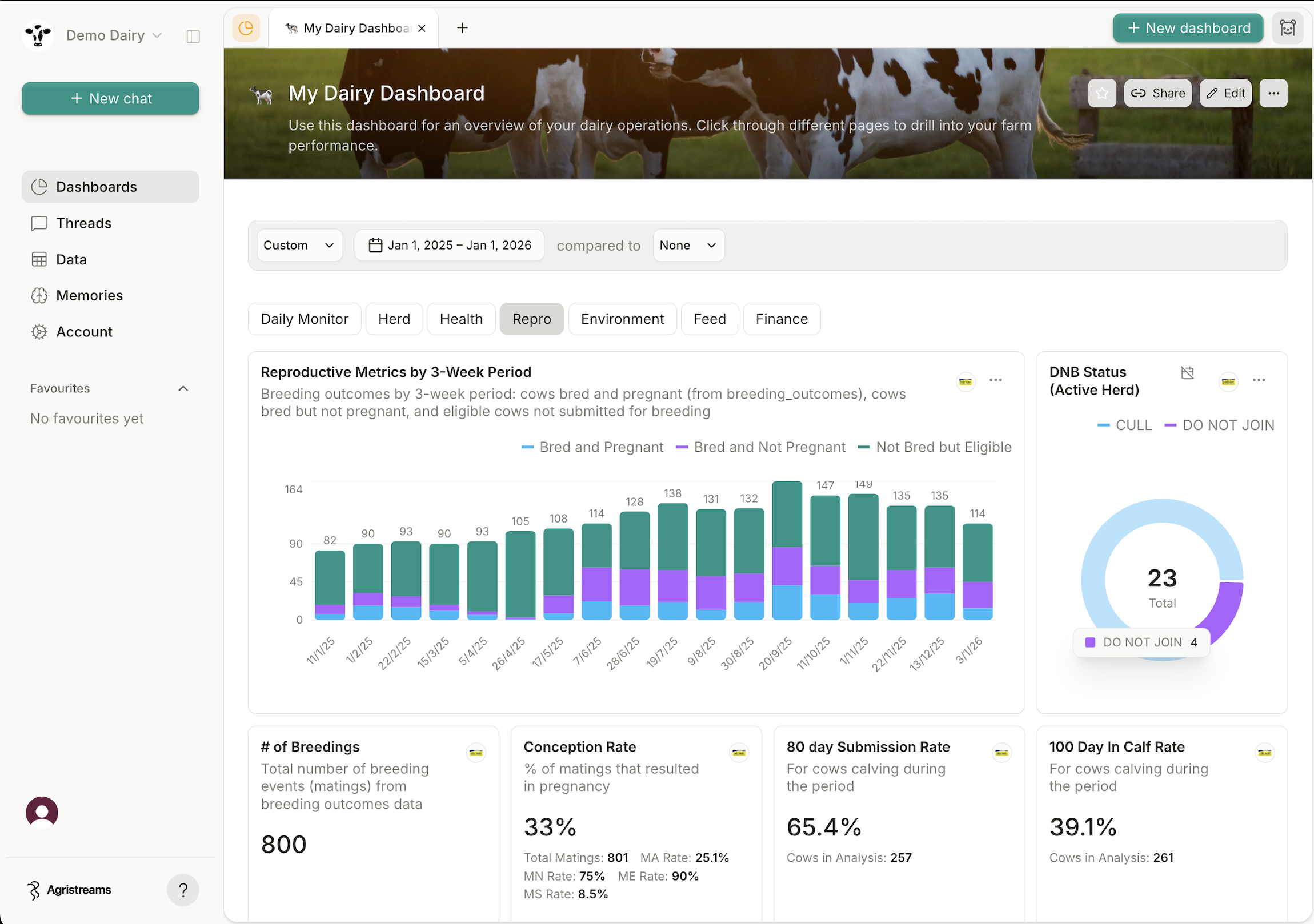The image size is (1314, 924).
Task: Open the assistant cow face icon
Action: pos(1288,28)
